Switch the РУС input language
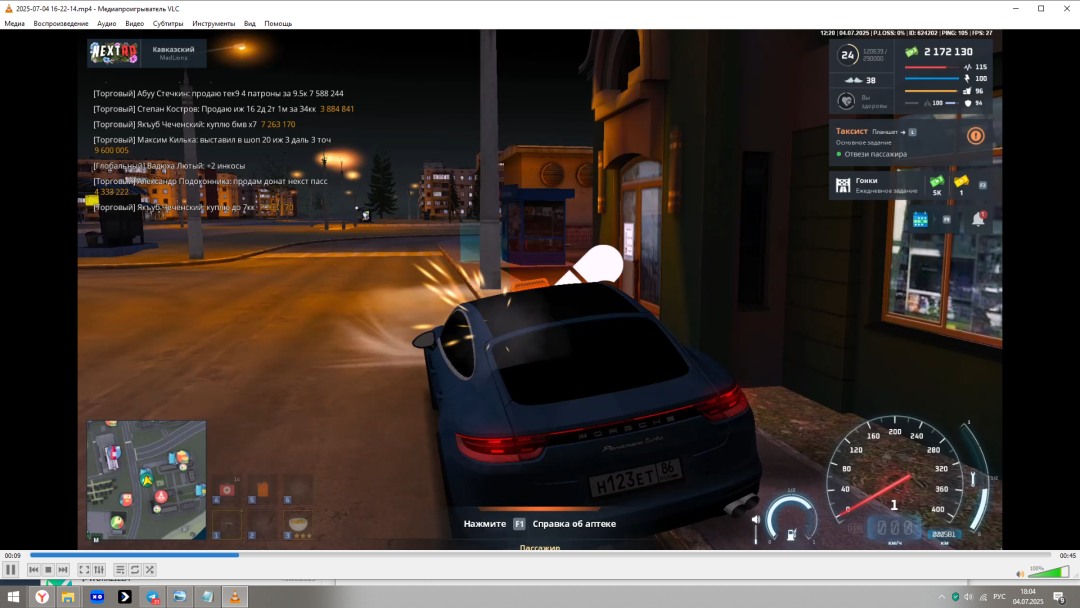Screen dimensions: 1080x608 (999, 597)
